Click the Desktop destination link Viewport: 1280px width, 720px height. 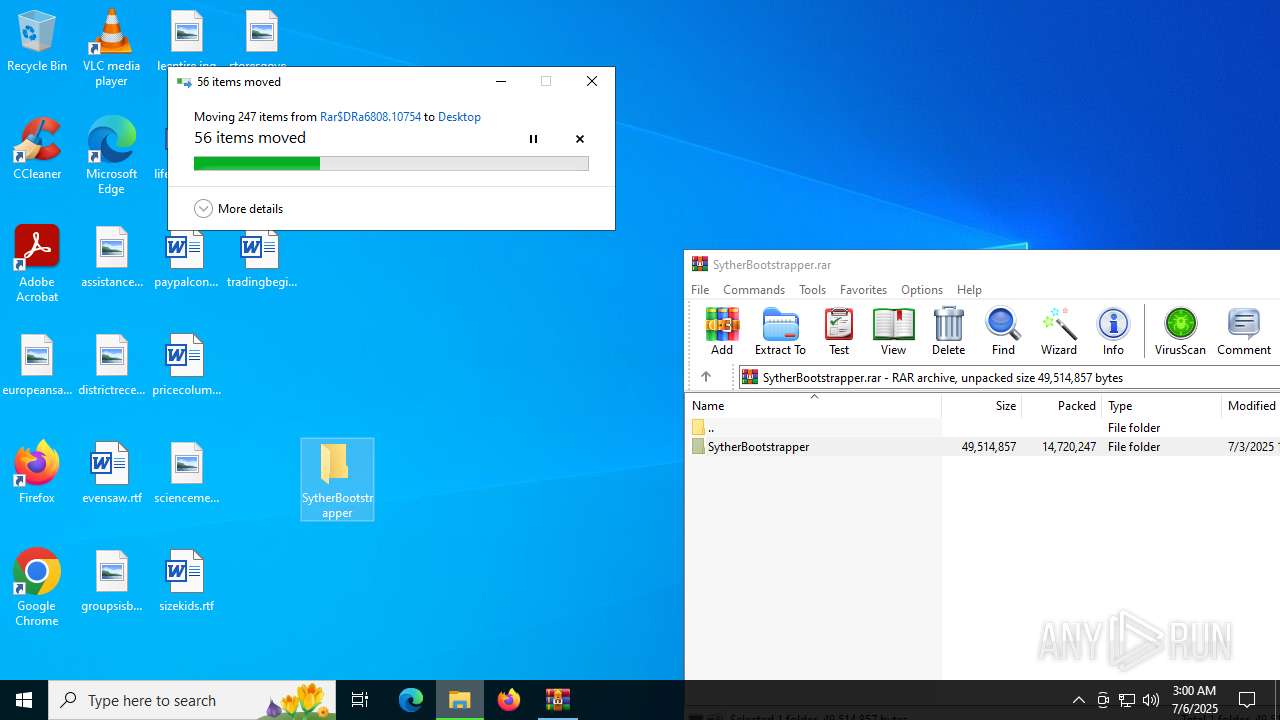click(x=459, y=117)
